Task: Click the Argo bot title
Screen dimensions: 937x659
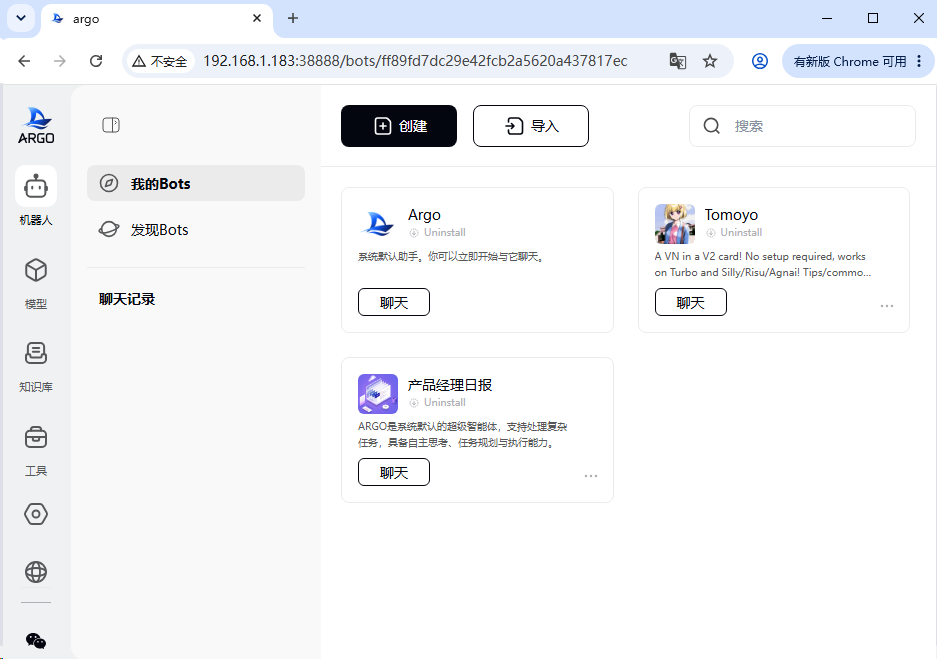Action: tap(424, 215)
